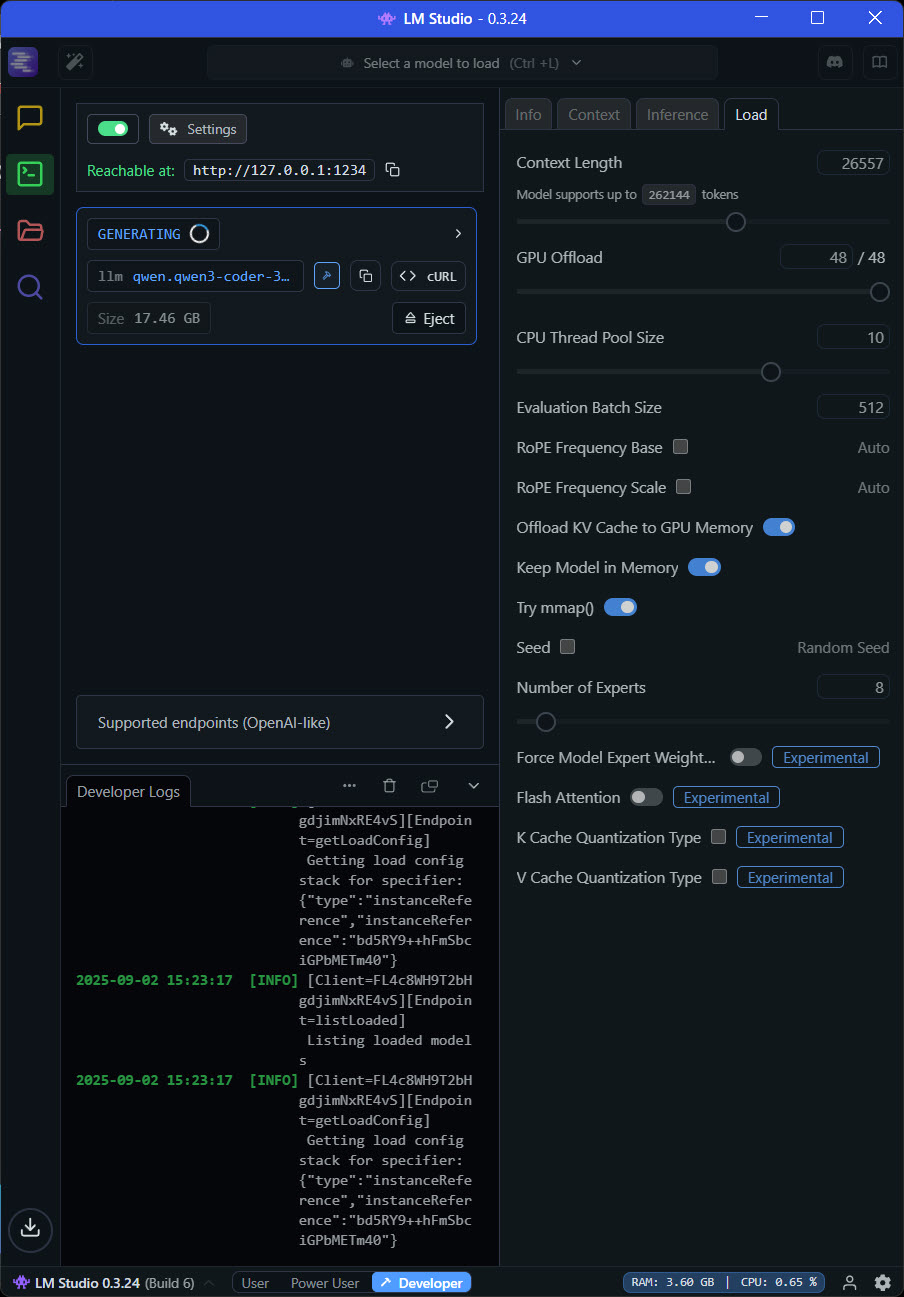Switch to the Inference tab
This screenshot has width=904, height=1297.
point(677,114)
